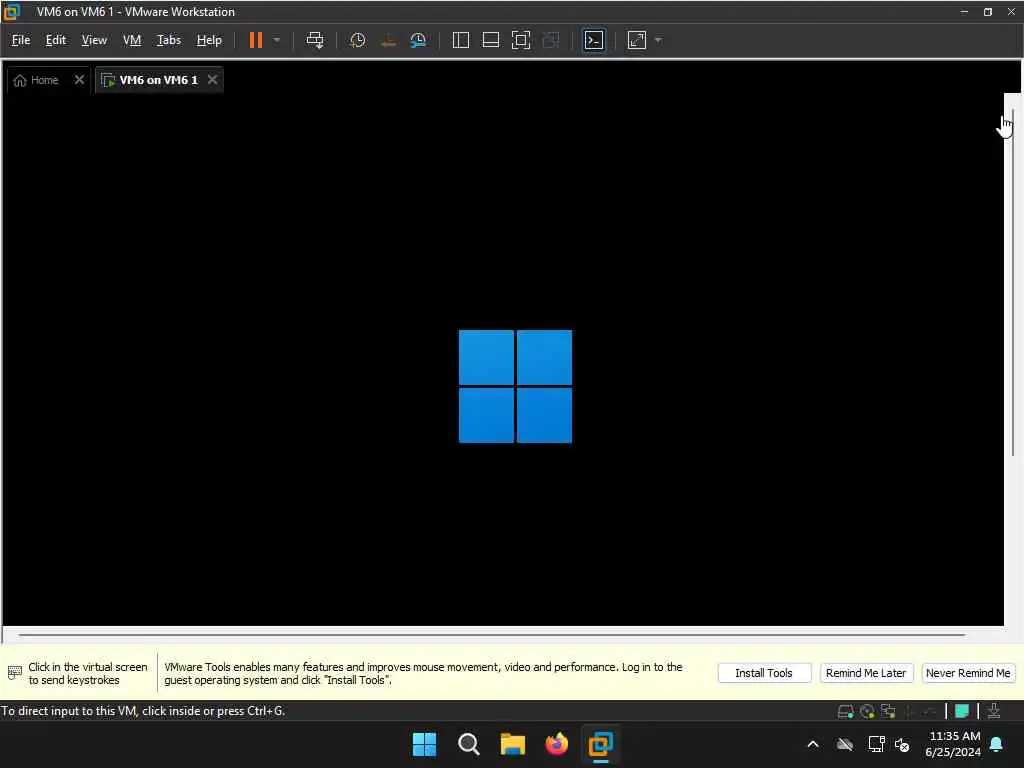
Task: Click the CD/DVD drive status icon
Action: (x=867, y=711)
